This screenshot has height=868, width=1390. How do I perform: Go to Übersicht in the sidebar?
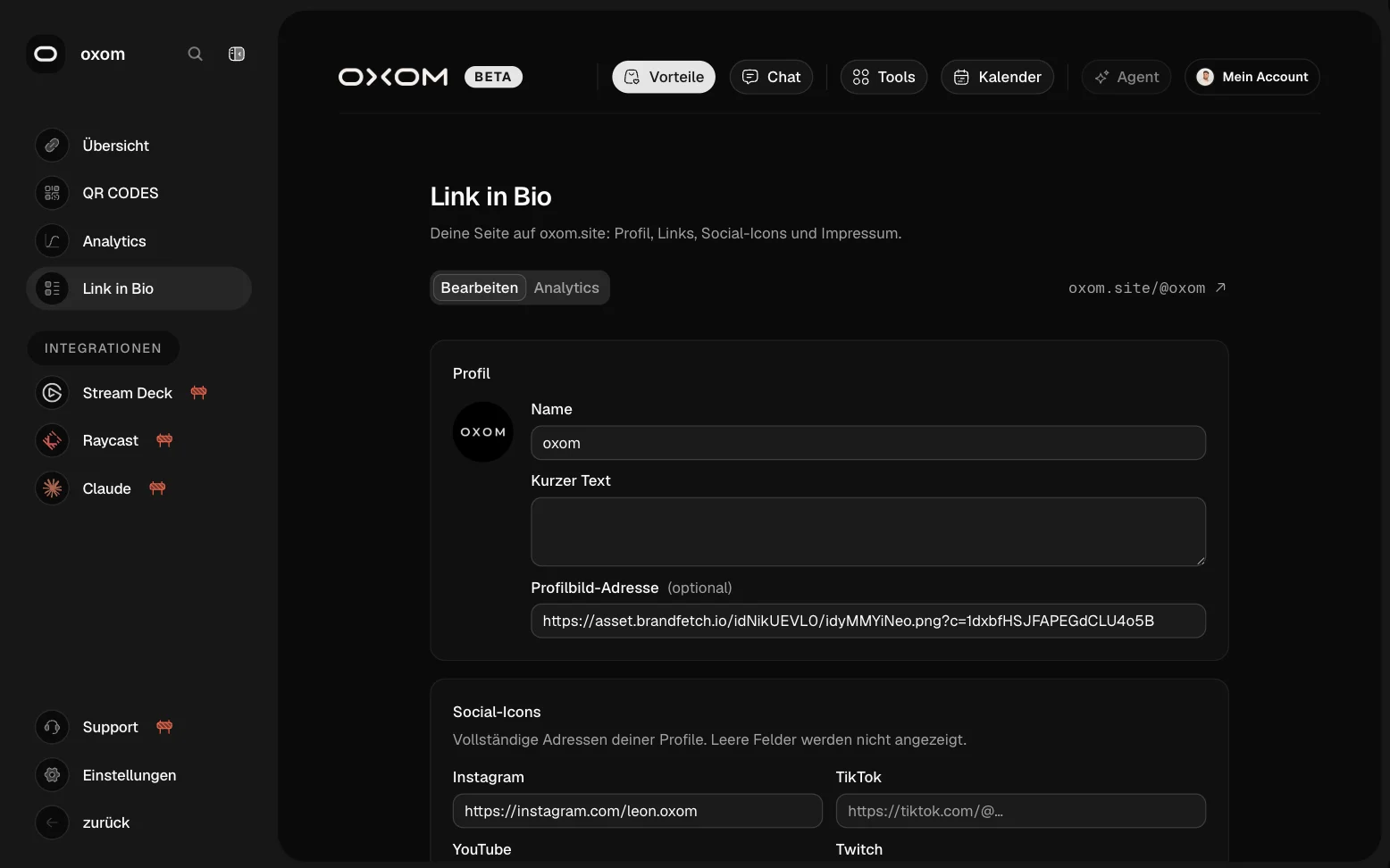138,146
